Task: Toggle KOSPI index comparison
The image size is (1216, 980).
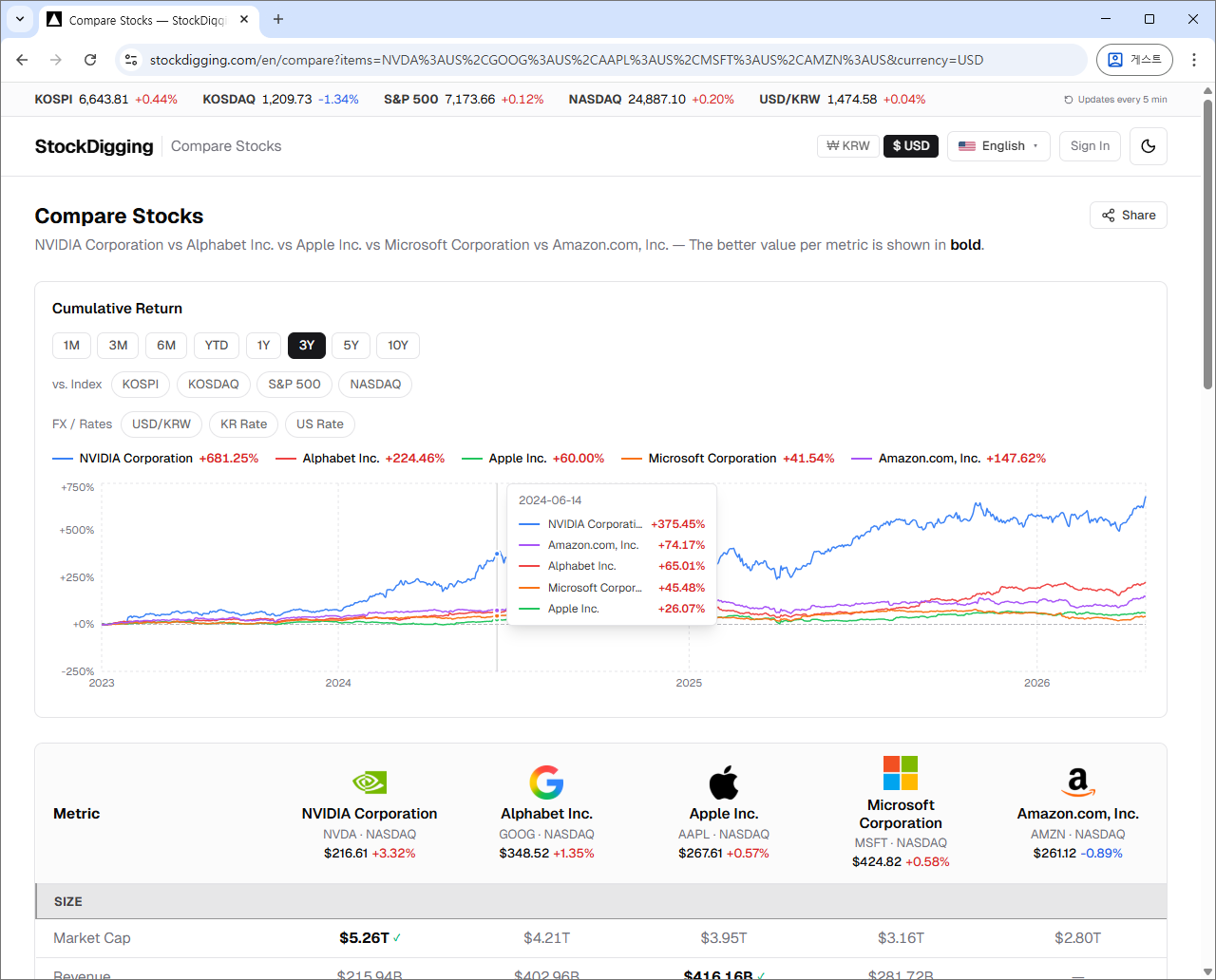Action: [141, 385]
